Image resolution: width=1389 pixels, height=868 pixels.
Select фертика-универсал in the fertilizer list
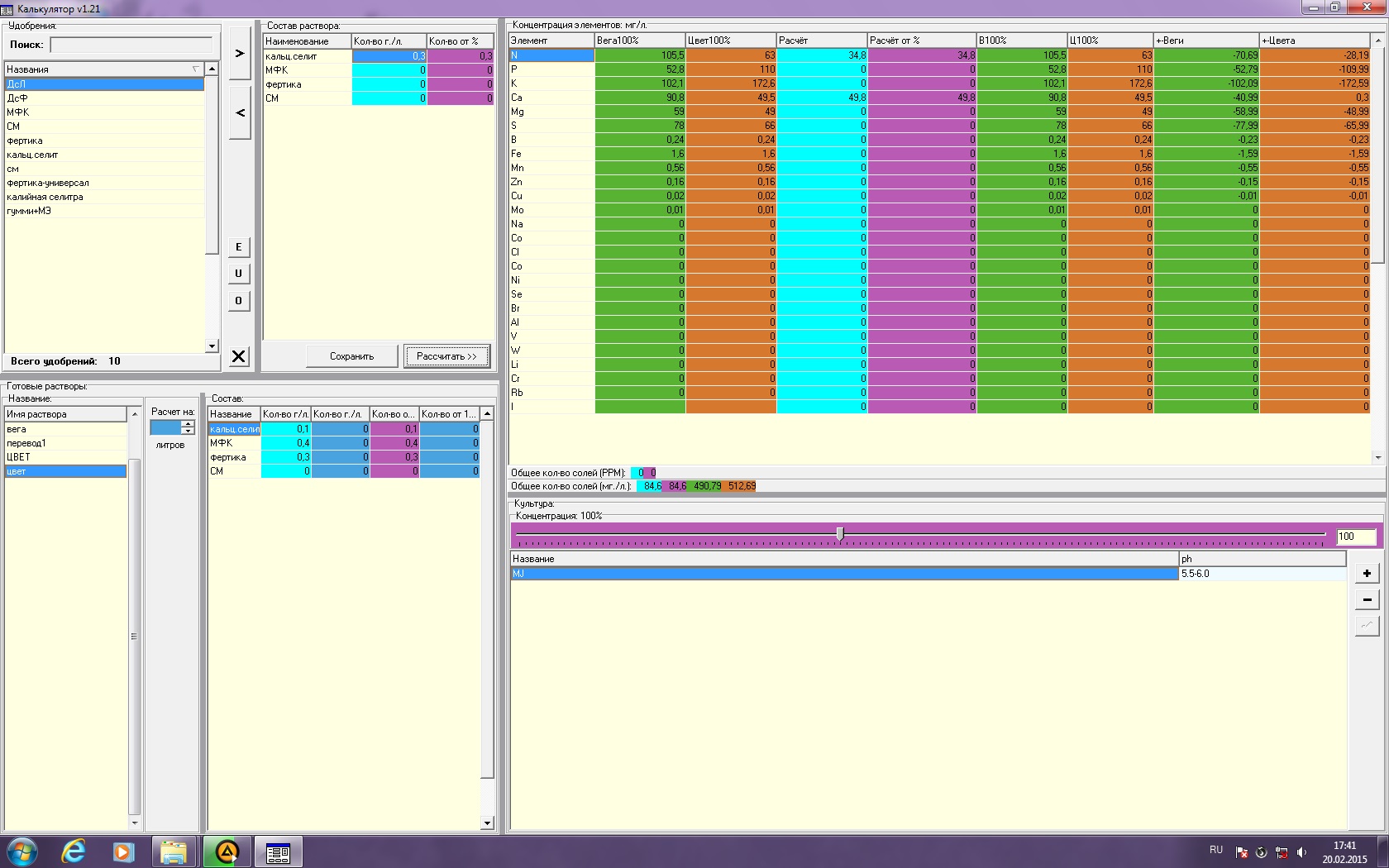point(104,183)
